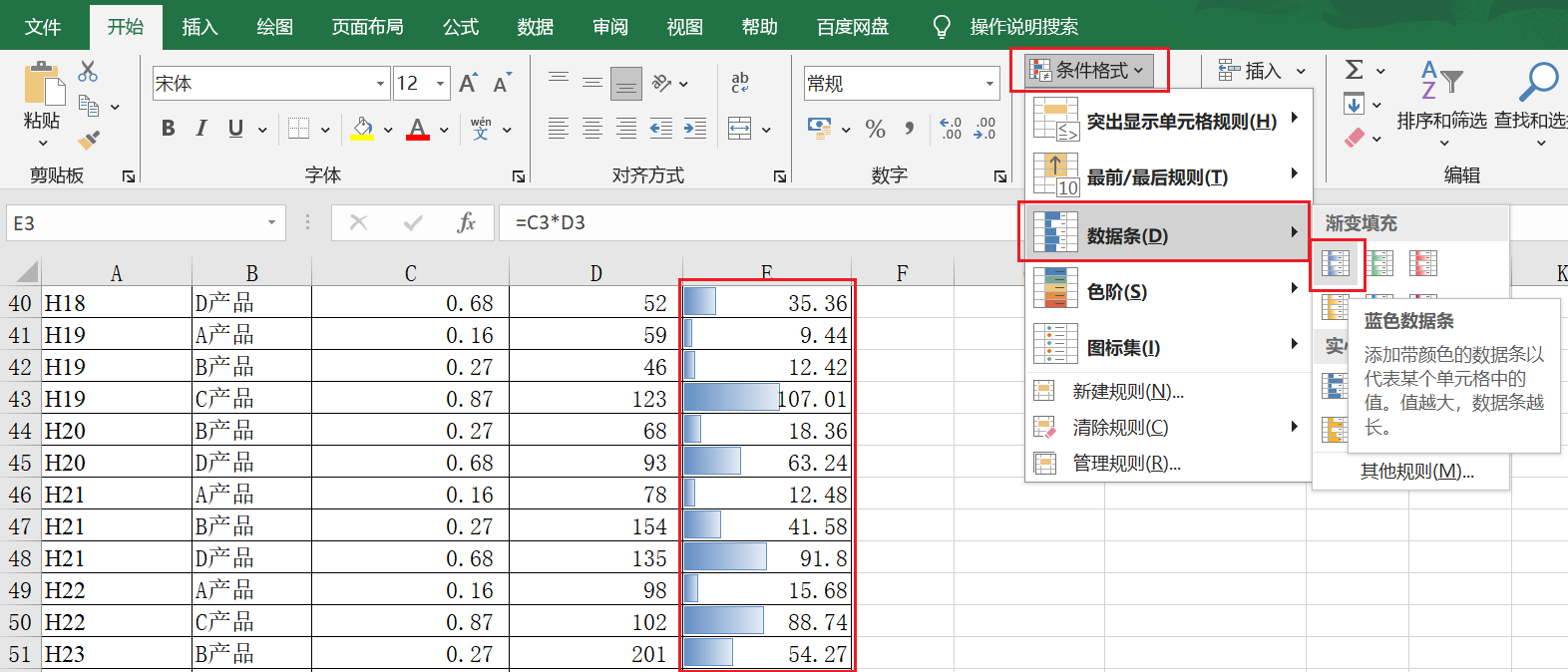Select the red gradient data bar
Image resolution: width=1568 pixels, height=672 pixels.
click(x=1423, y=263)
